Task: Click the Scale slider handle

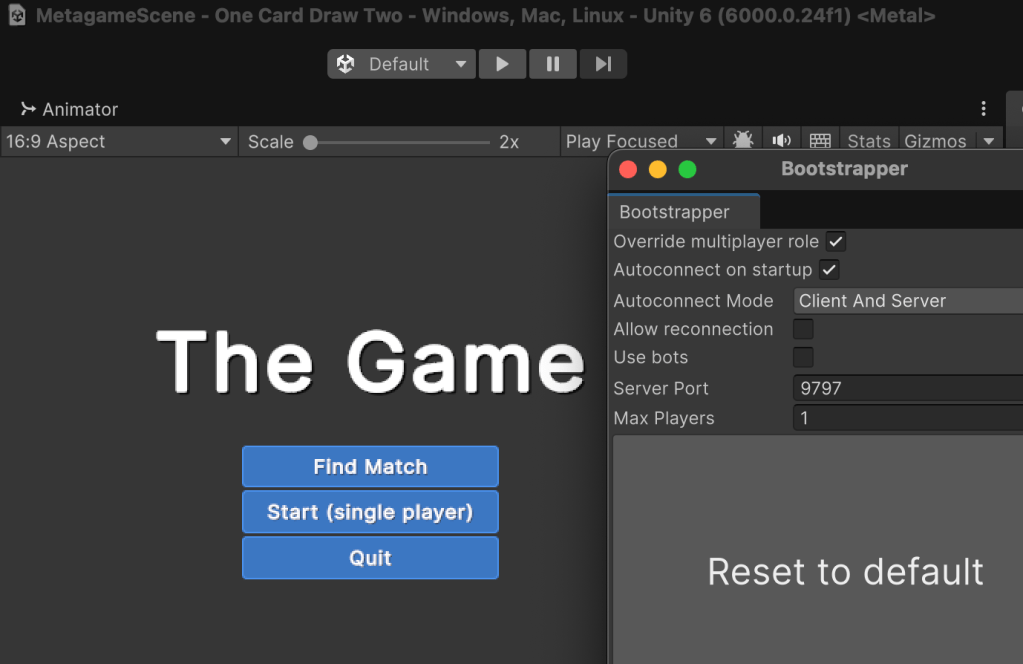Action: pos(311,142)
